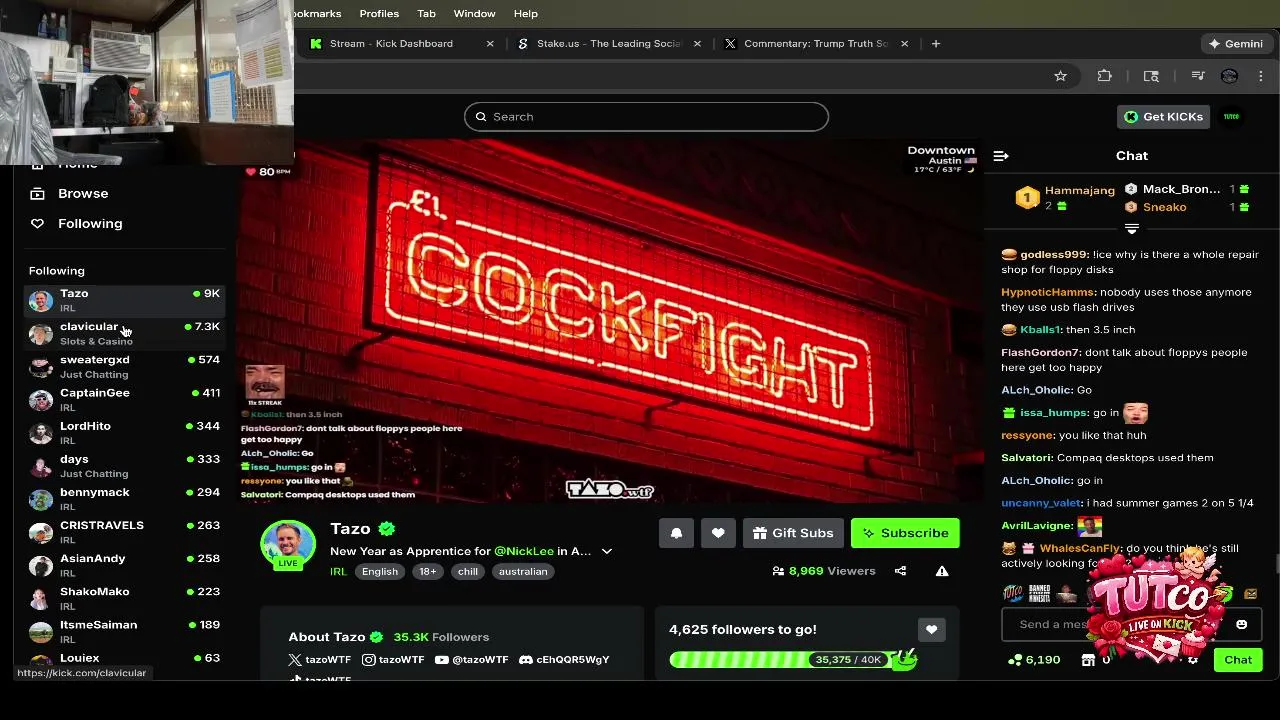This screenshot has width=1280, height=720.
Task: Open Hammajang in the gift leaderboard
Action: click(1079, 190)
